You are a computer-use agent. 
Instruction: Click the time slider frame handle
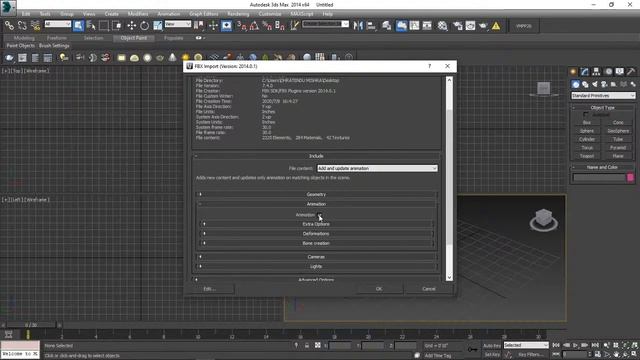click(x=31, y=325)
